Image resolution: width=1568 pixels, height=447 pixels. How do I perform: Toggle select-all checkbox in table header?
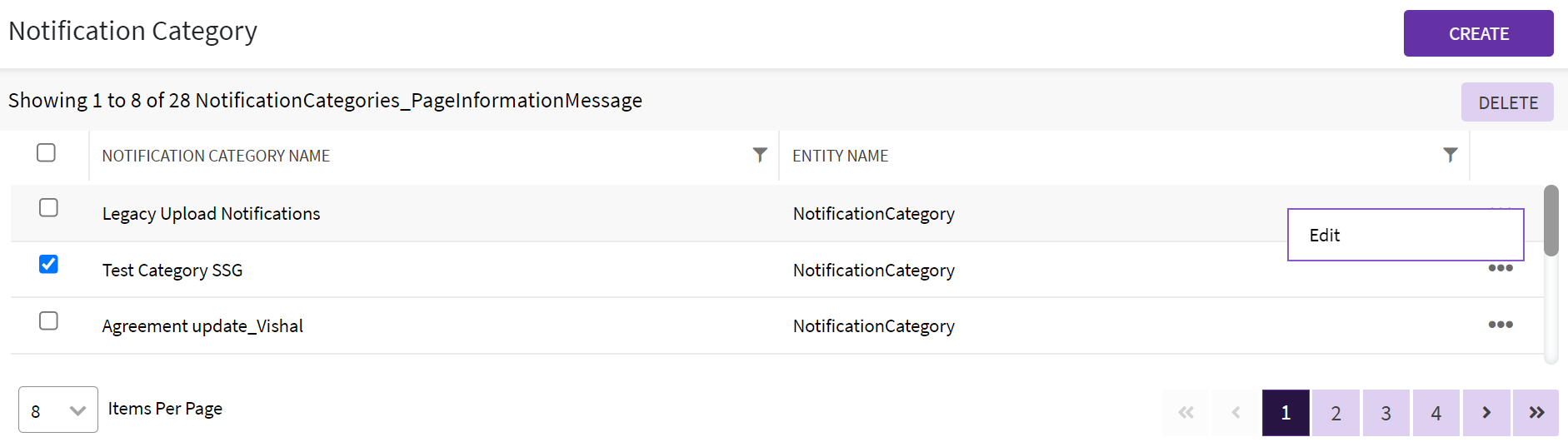point(47,153)
